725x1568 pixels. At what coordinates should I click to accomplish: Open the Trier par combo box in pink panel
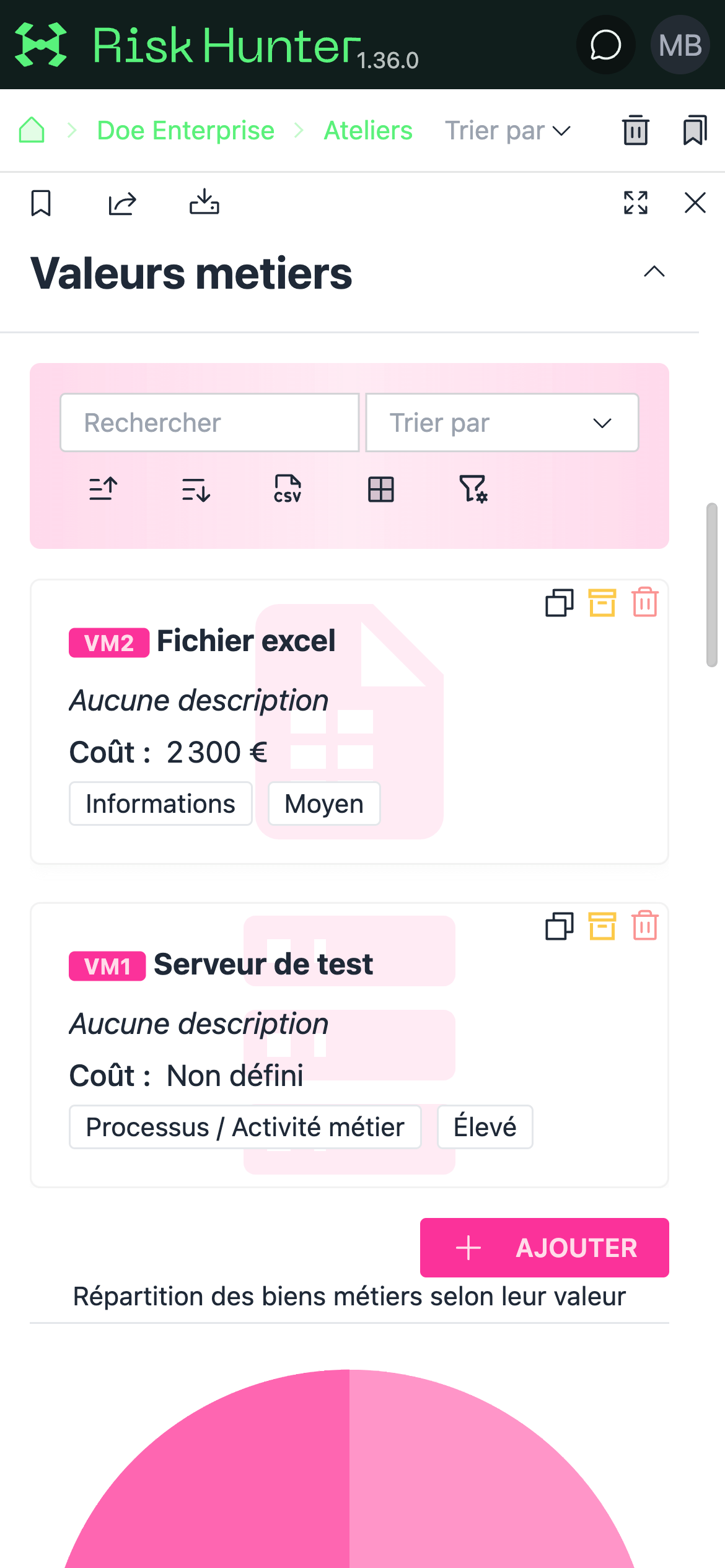[502, 423]
